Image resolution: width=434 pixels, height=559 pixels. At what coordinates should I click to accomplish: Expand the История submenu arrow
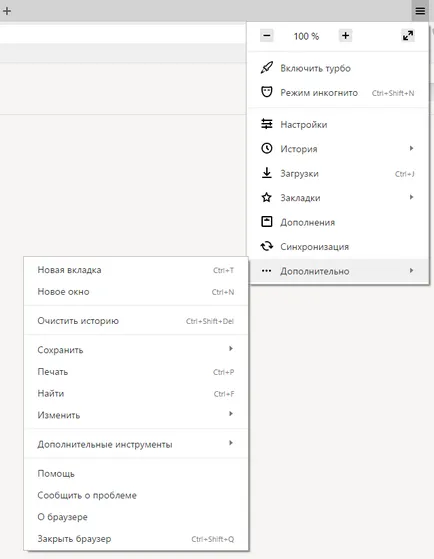(412, 148)
